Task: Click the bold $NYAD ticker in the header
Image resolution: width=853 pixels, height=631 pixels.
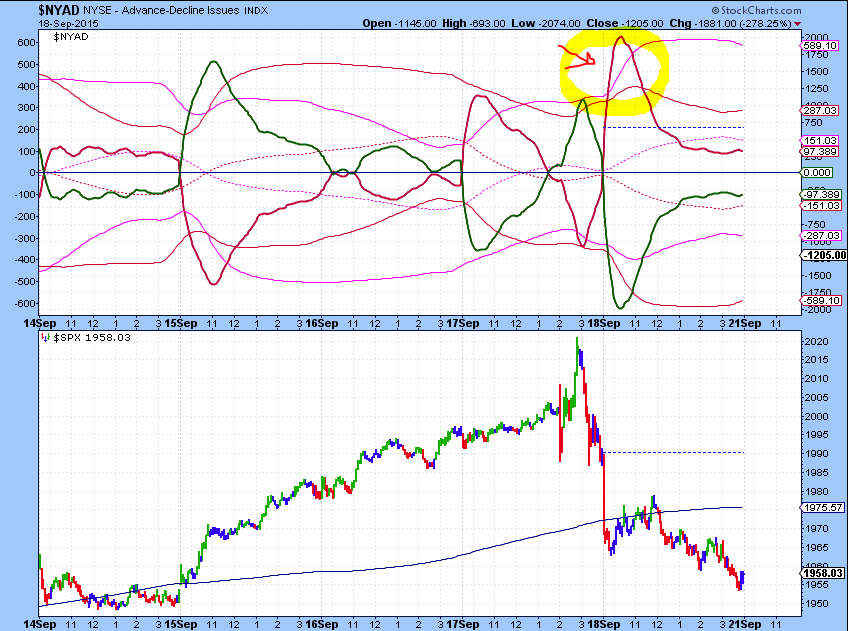Action: click(59, 10)
